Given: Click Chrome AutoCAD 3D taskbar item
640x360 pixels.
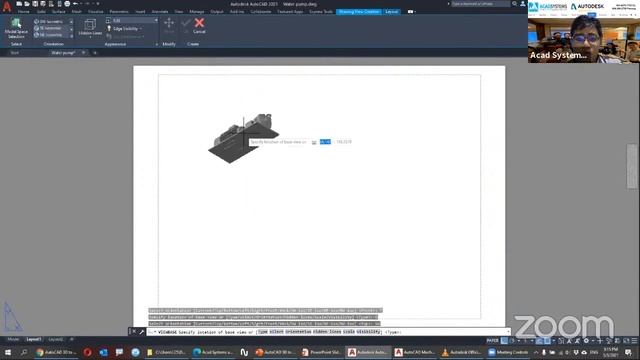Looking at the screenshot, I should [x=56, y=352].
